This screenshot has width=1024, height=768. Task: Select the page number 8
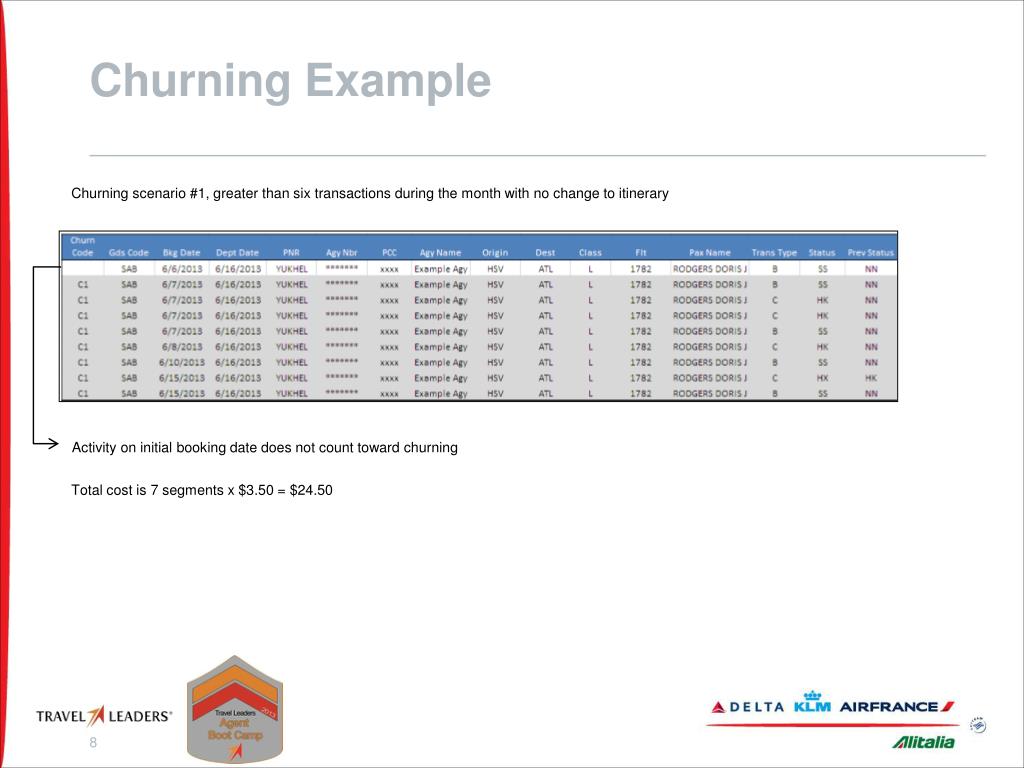[93, 742]
